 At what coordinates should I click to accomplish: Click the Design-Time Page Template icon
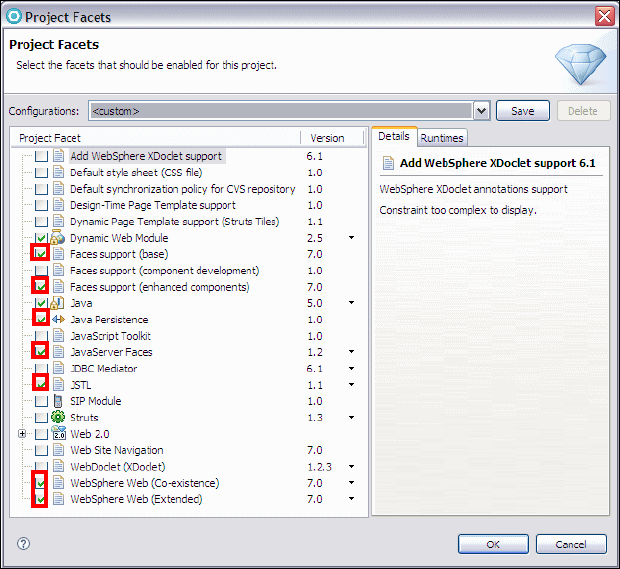[58, 205]
